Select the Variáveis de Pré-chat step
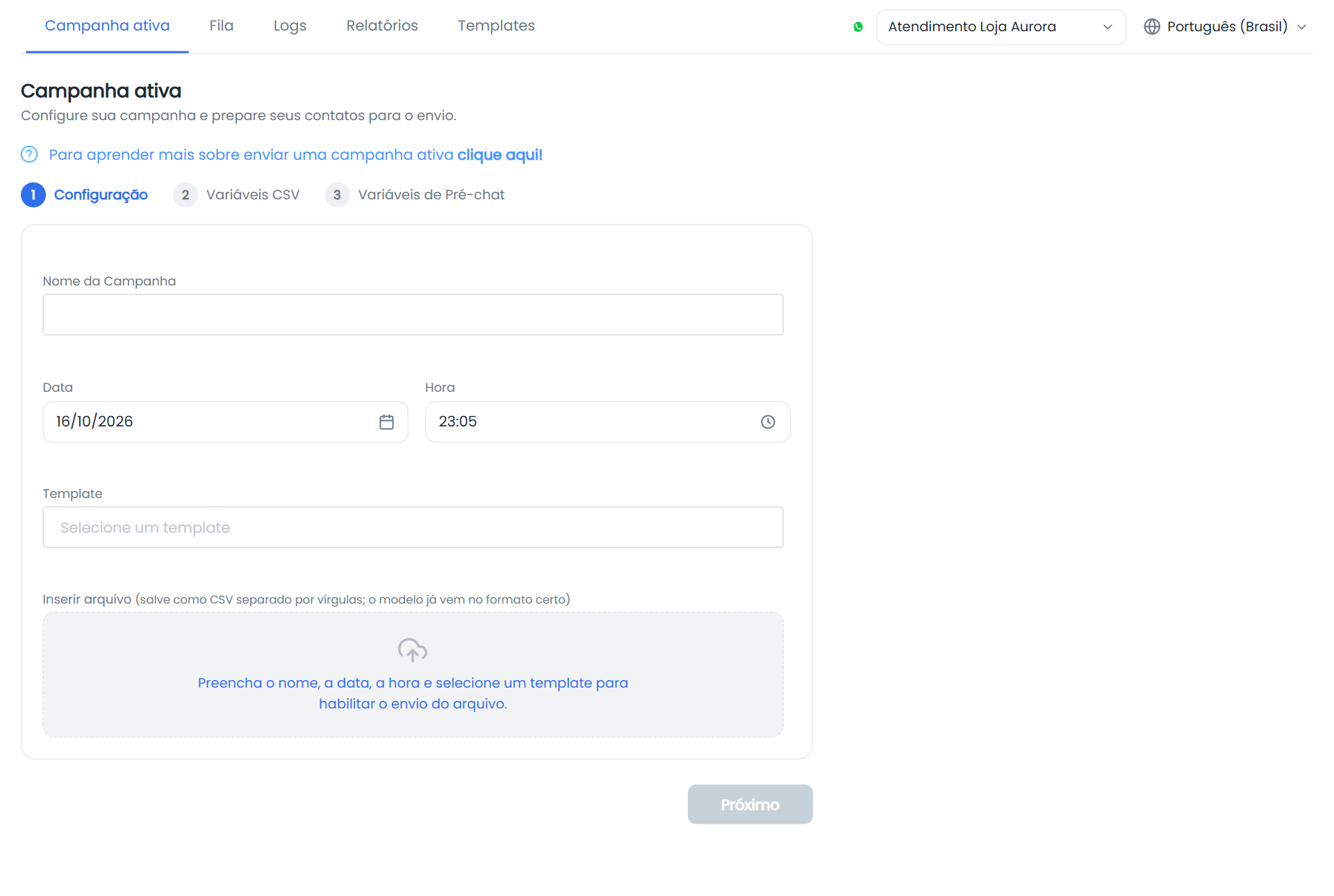The height and width of the screenshot is (896, 1334). point(431,195)
